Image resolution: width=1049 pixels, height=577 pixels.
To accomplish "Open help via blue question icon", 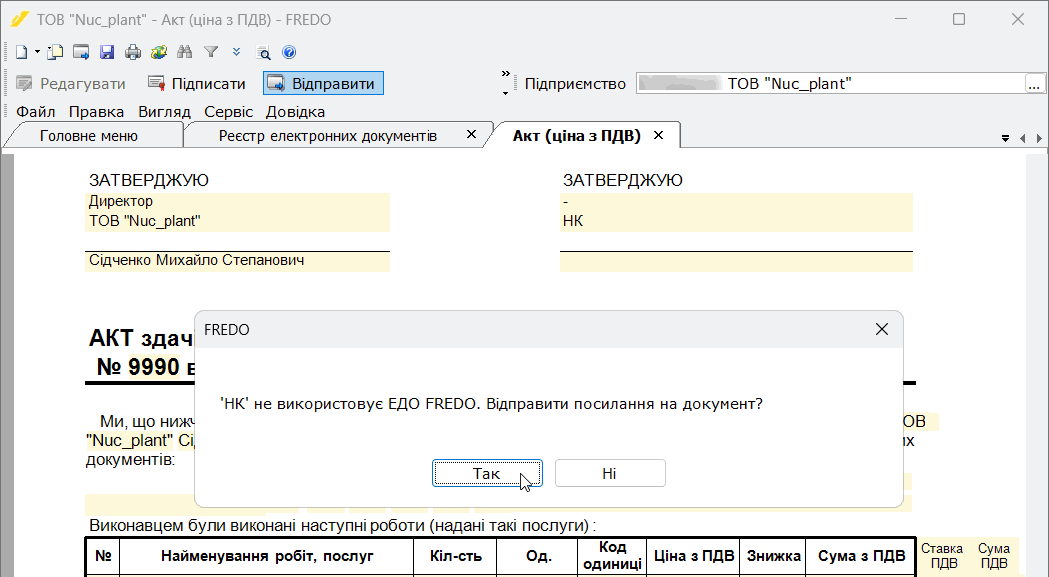I will (289, 52).
